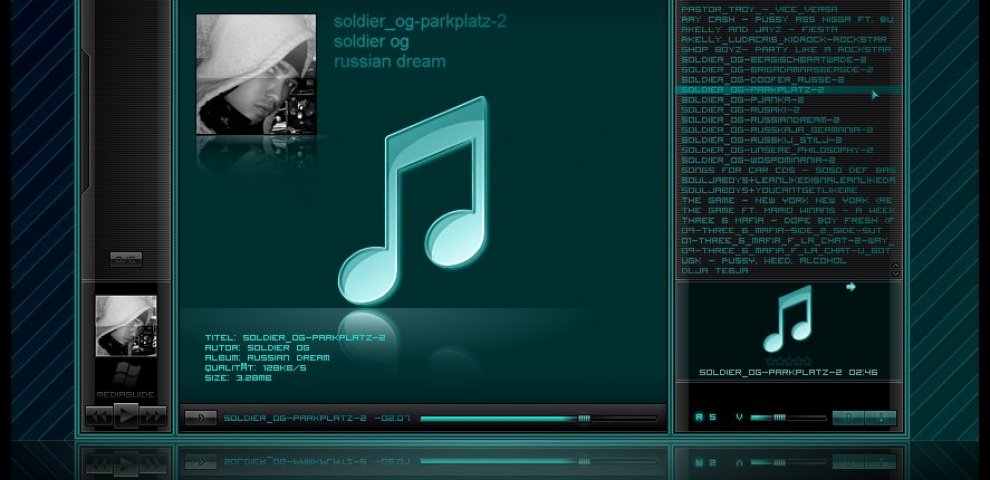Open the Mediaguide Windows logo

[125, 375]
